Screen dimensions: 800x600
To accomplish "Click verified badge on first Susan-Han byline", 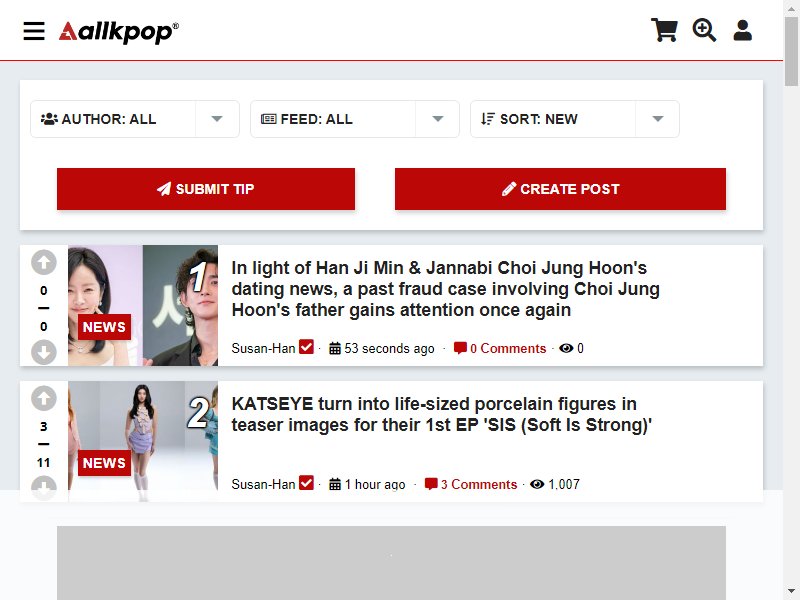I will [306, 346].
